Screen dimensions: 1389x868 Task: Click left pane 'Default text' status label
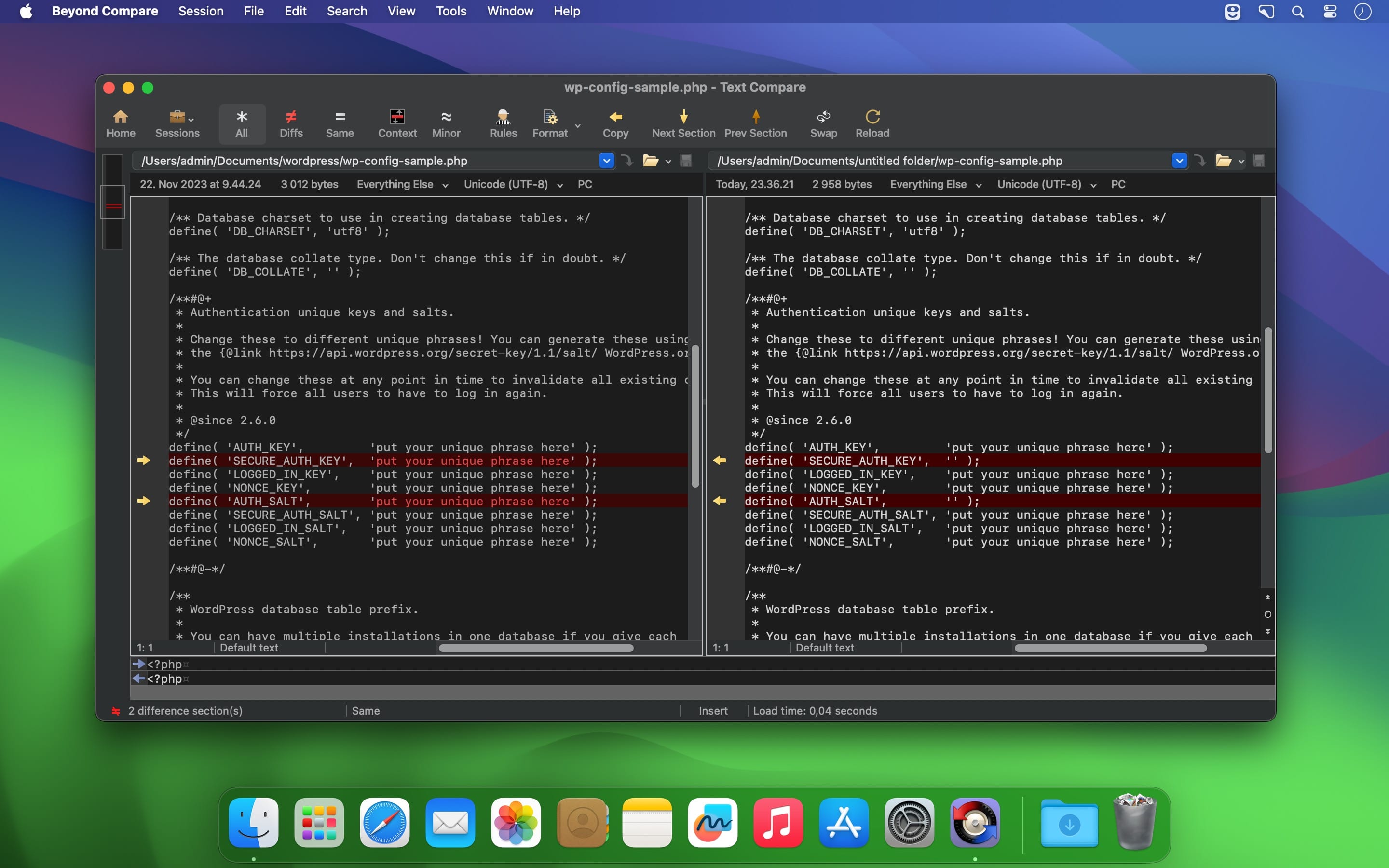coord(249,648)
